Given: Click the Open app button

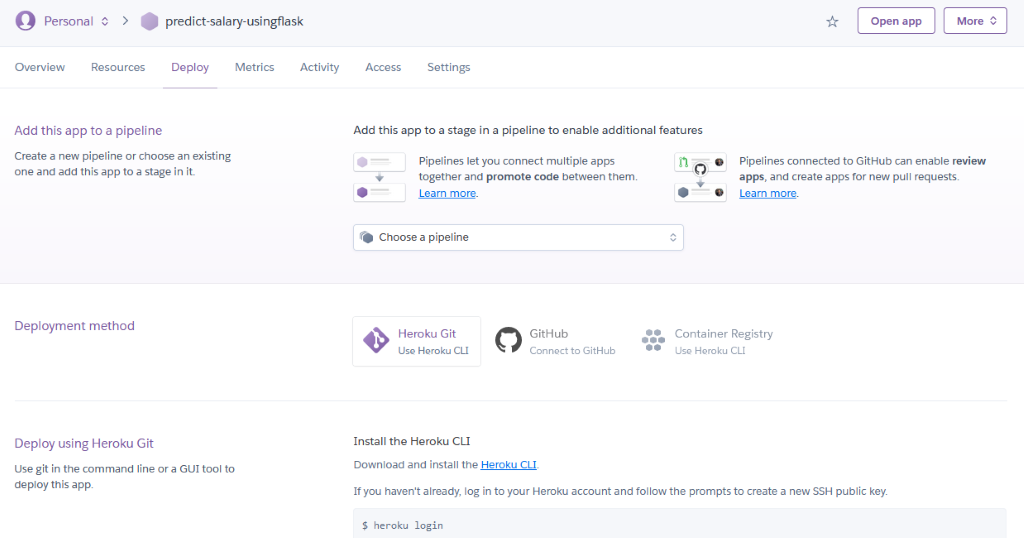Looking at the screenshot, I should [x=896, y=21].
